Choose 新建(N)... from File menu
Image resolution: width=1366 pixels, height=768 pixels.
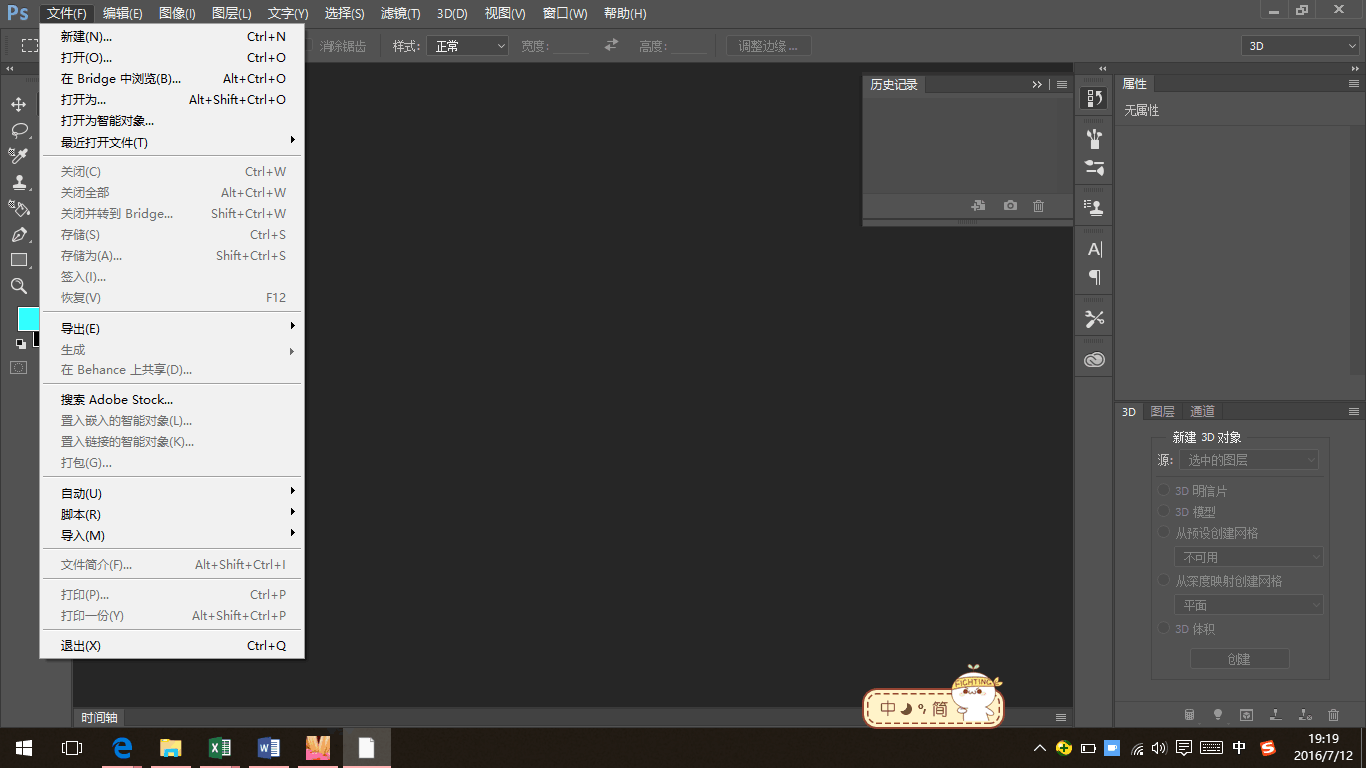tap(172, 36)
